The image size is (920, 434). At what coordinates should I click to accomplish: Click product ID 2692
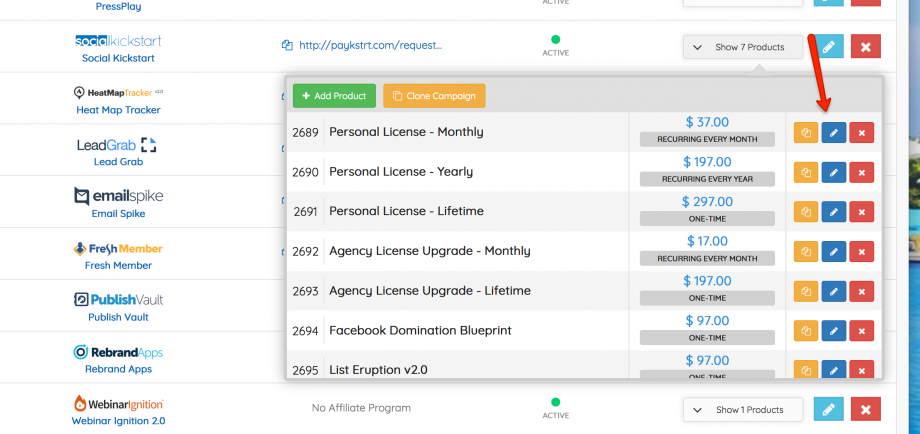click(306, 252)
